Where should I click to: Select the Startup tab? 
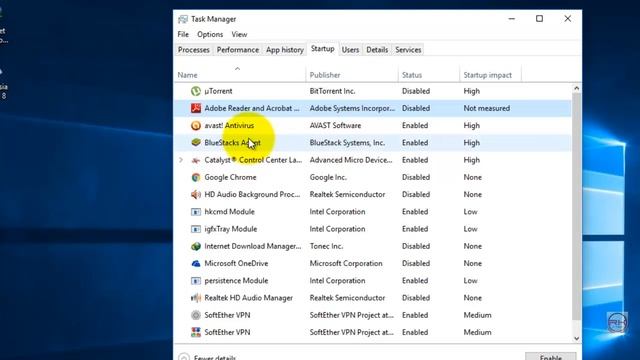[322, 49]
